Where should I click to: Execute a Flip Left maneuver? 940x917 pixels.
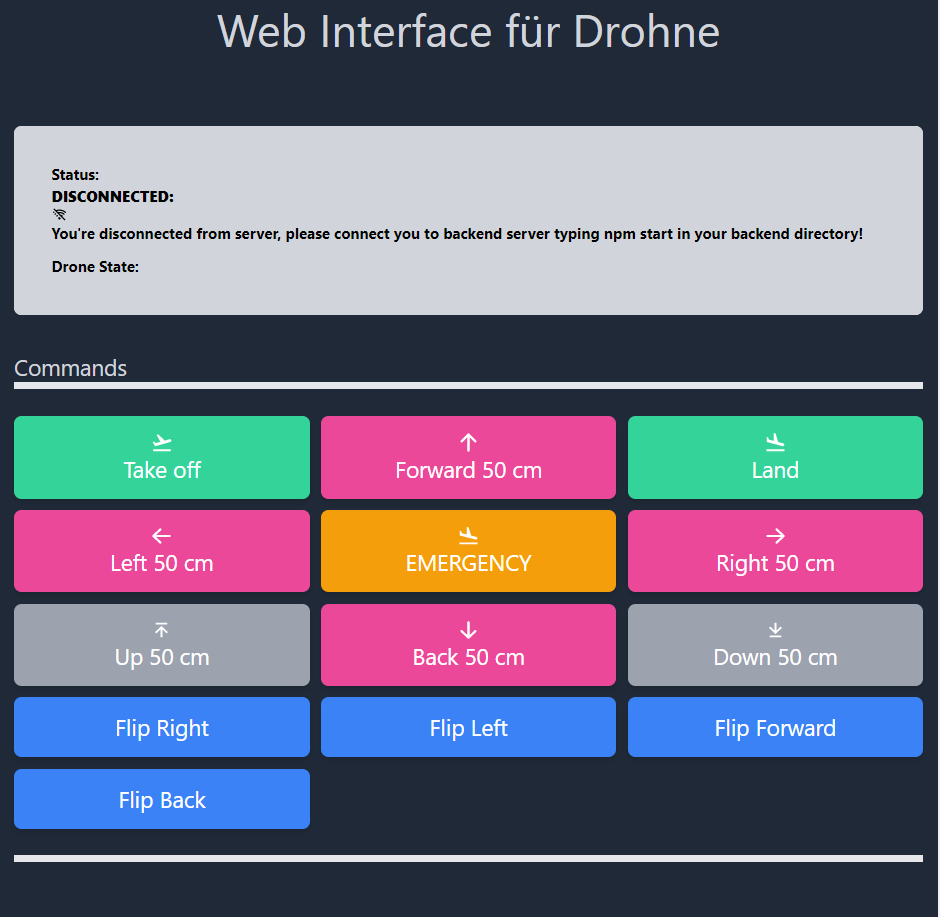click(x=468, y=727)
